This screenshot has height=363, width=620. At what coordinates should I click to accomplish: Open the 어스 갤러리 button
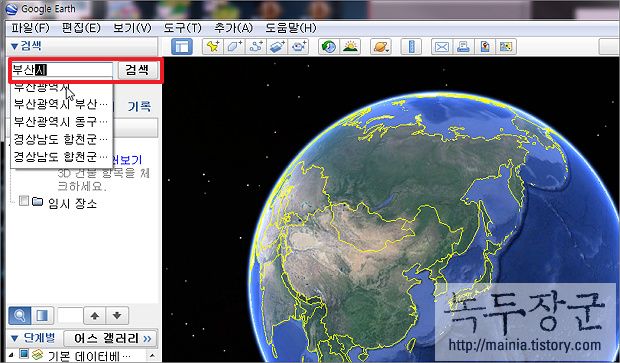pos(110,338)
